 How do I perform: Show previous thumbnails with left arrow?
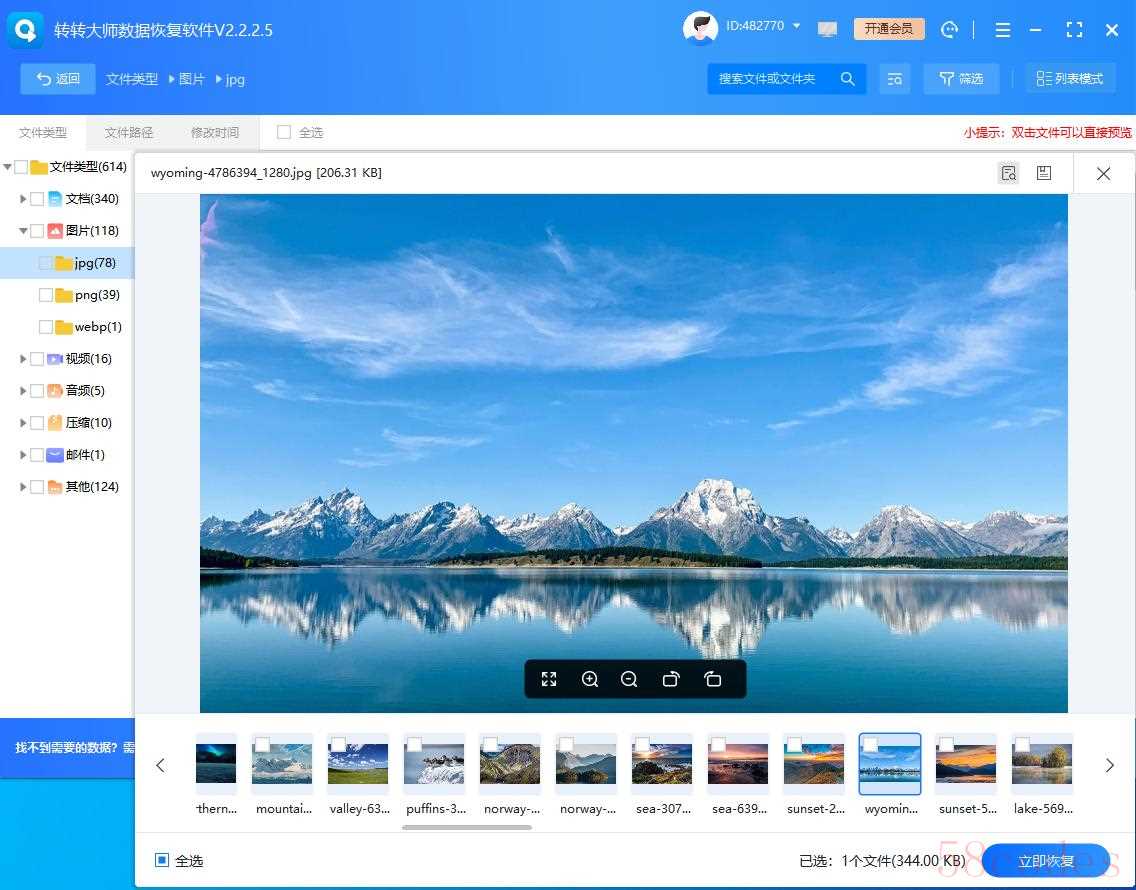coord(160,765)
